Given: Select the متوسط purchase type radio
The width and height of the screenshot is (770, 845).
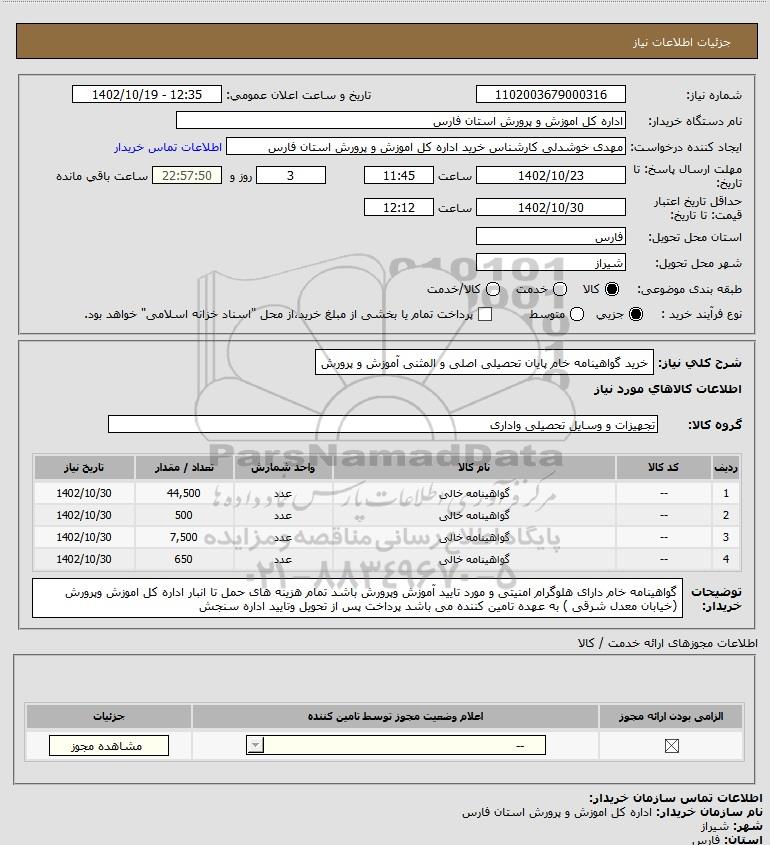Looking at the screenshot, I should [x=577, y=314].
